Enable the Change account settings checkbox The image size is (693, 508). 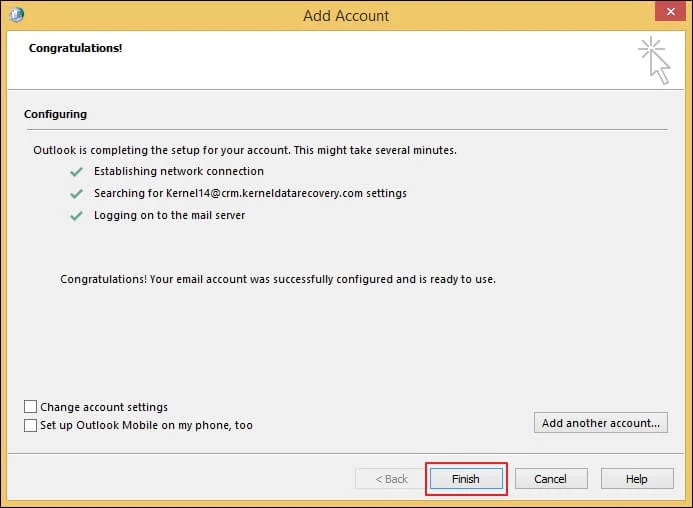tap(31, 407)
